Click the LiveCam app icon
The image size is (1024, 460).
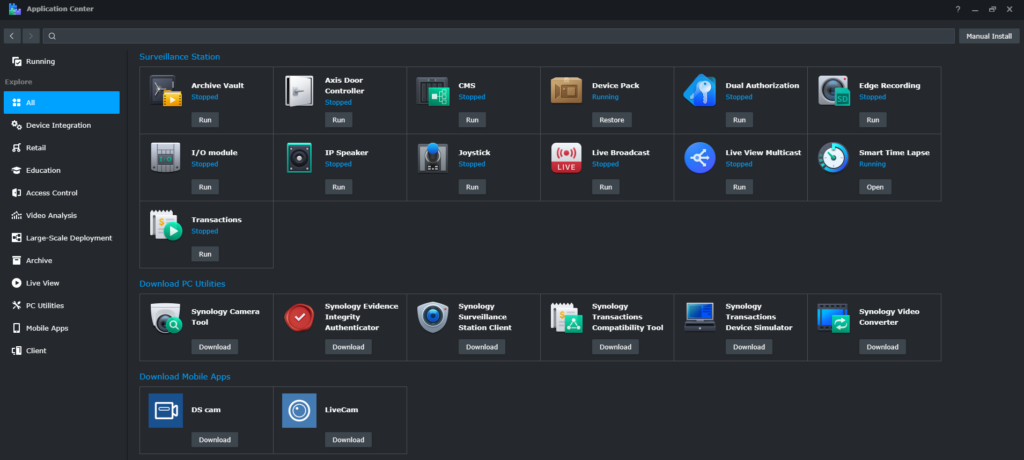point(299,410)
